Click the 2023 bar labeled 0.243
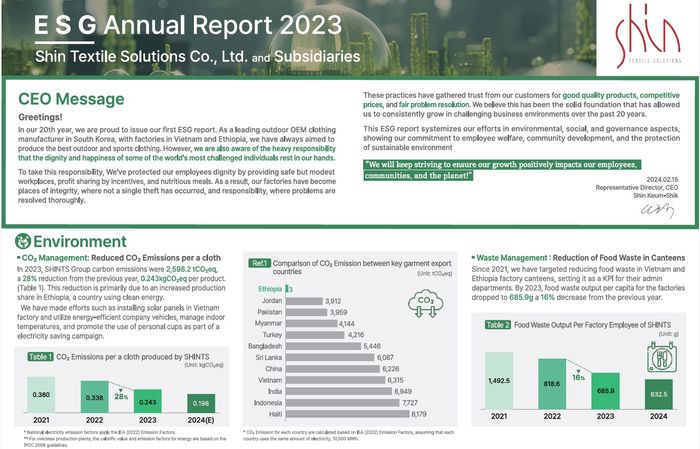Image resolution: width=700 pixels, height=449 pixels. [147, 402]
